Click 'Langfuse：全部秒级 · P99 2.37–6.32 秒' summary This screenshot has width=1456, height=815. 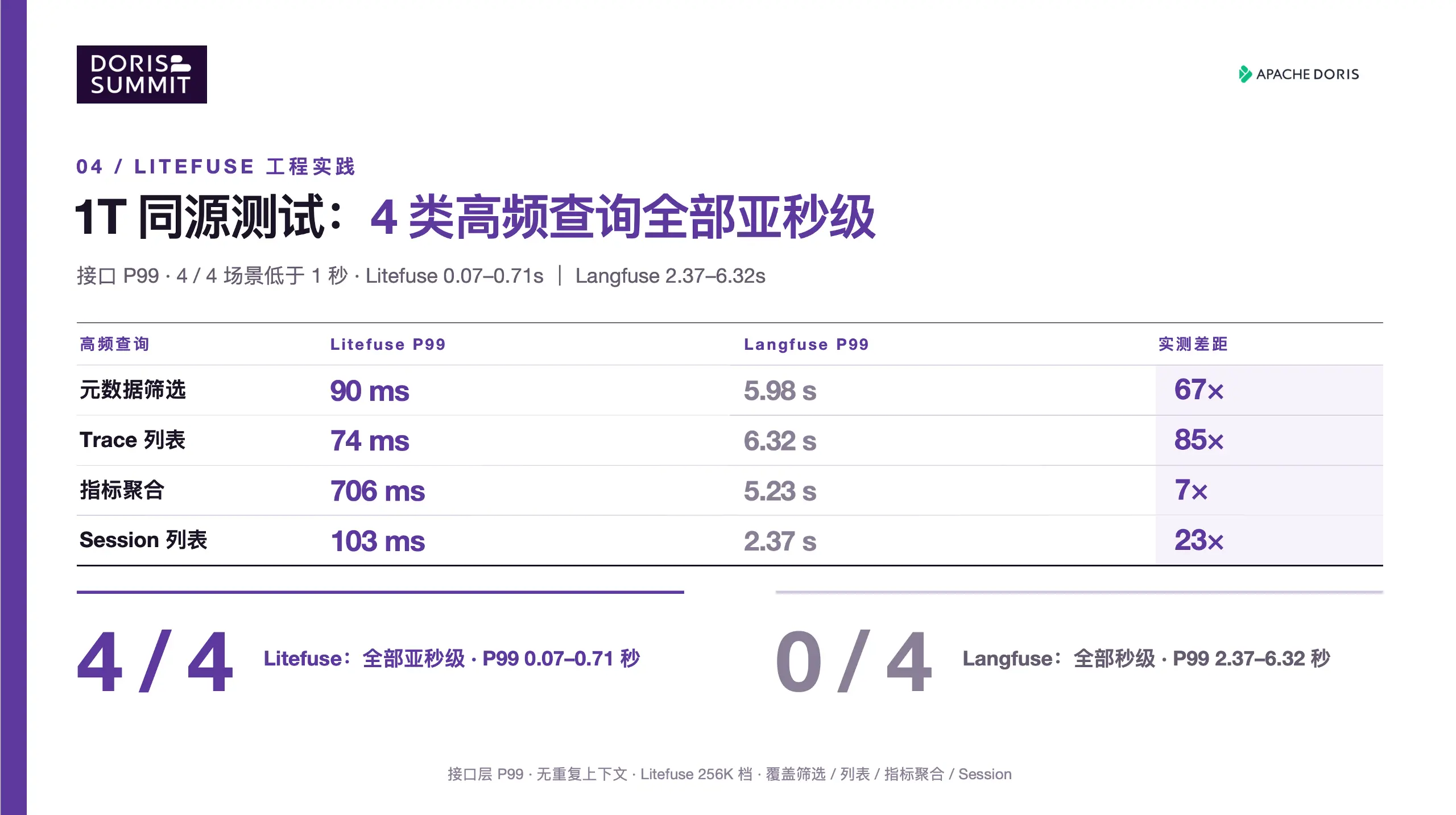tap(1146, 659)
